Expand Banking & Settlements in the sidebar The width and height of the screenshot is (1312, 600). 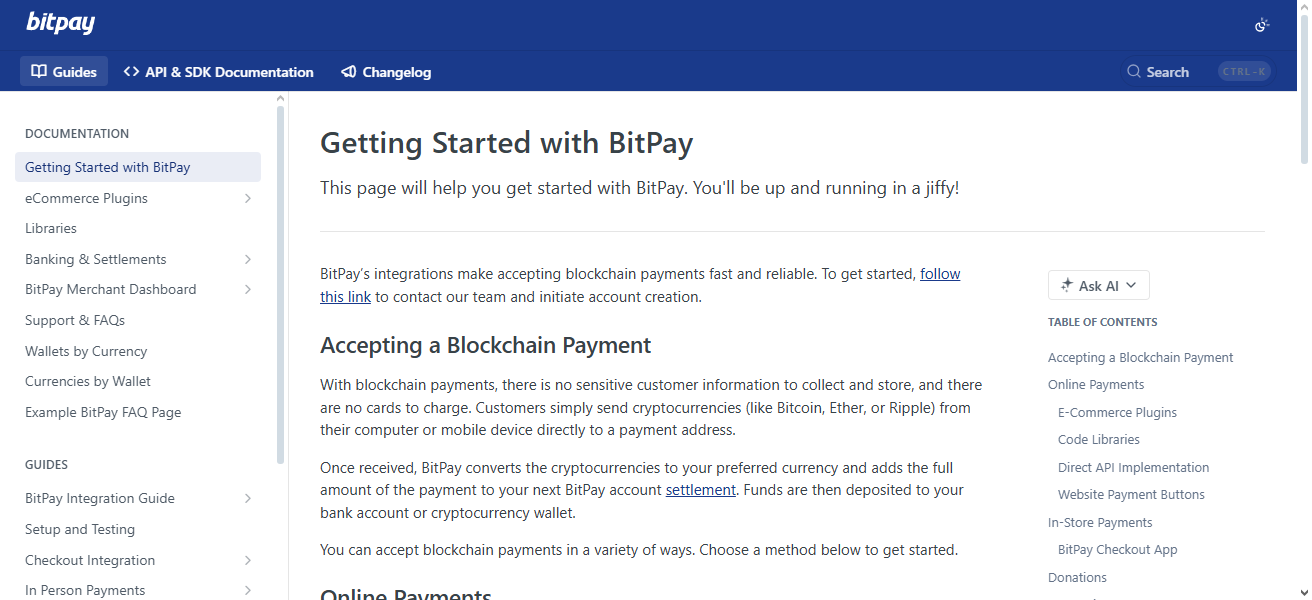[247, 259]
